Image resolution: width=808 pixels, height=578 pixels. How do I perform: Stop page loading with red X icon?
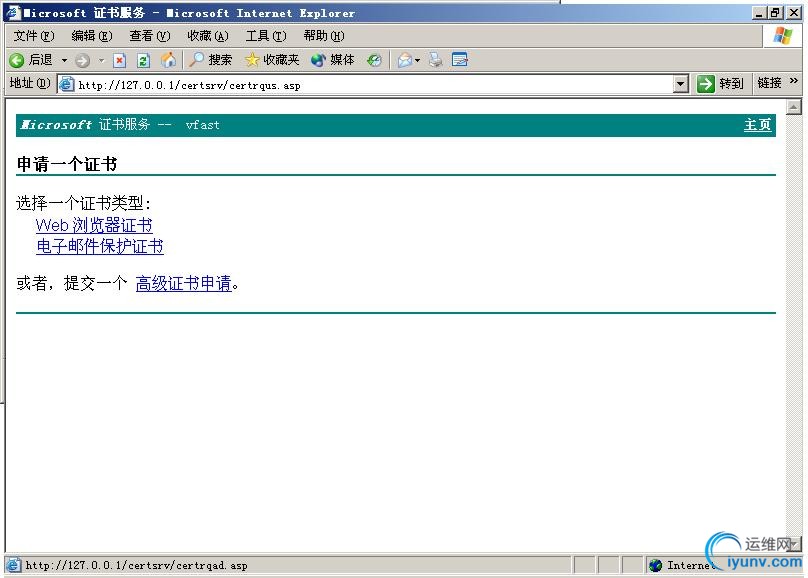[x=120, y=60]
